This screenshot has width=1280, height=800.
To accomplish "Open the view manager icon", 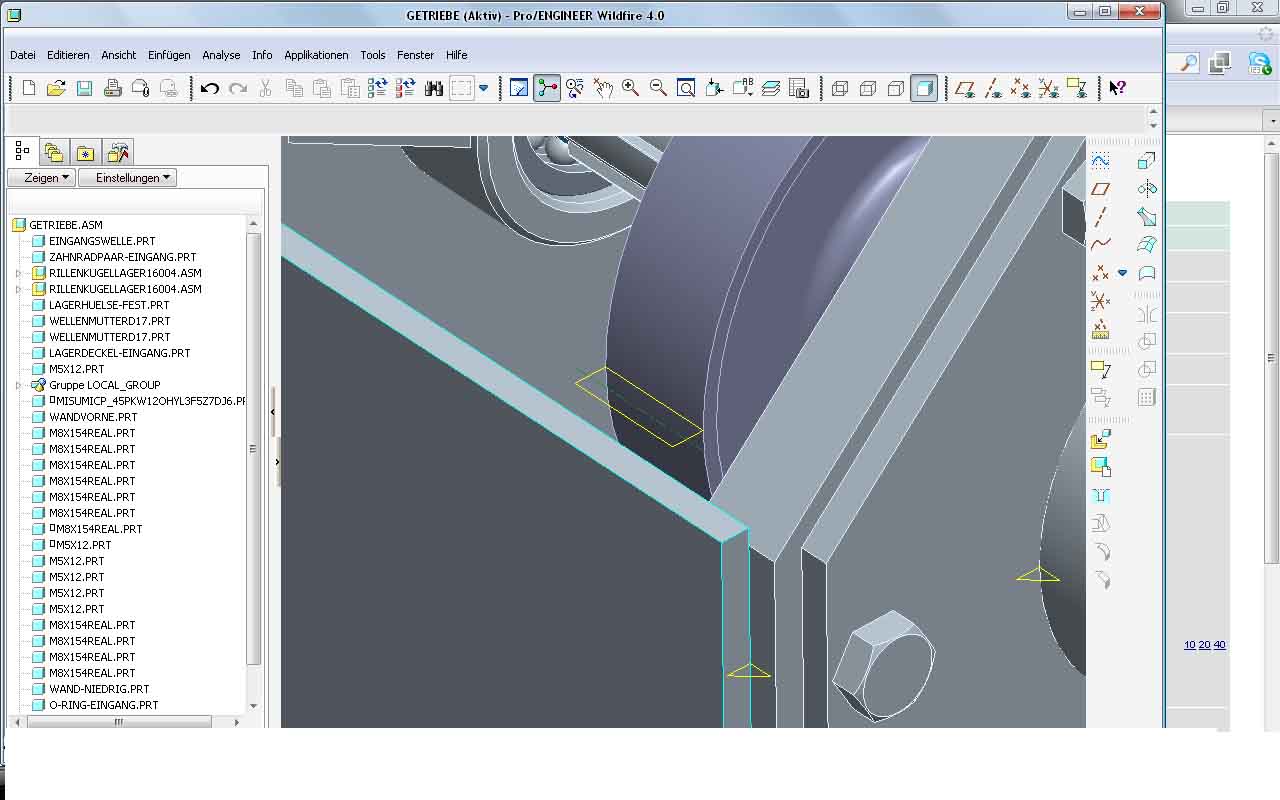I will click(799, 88).
